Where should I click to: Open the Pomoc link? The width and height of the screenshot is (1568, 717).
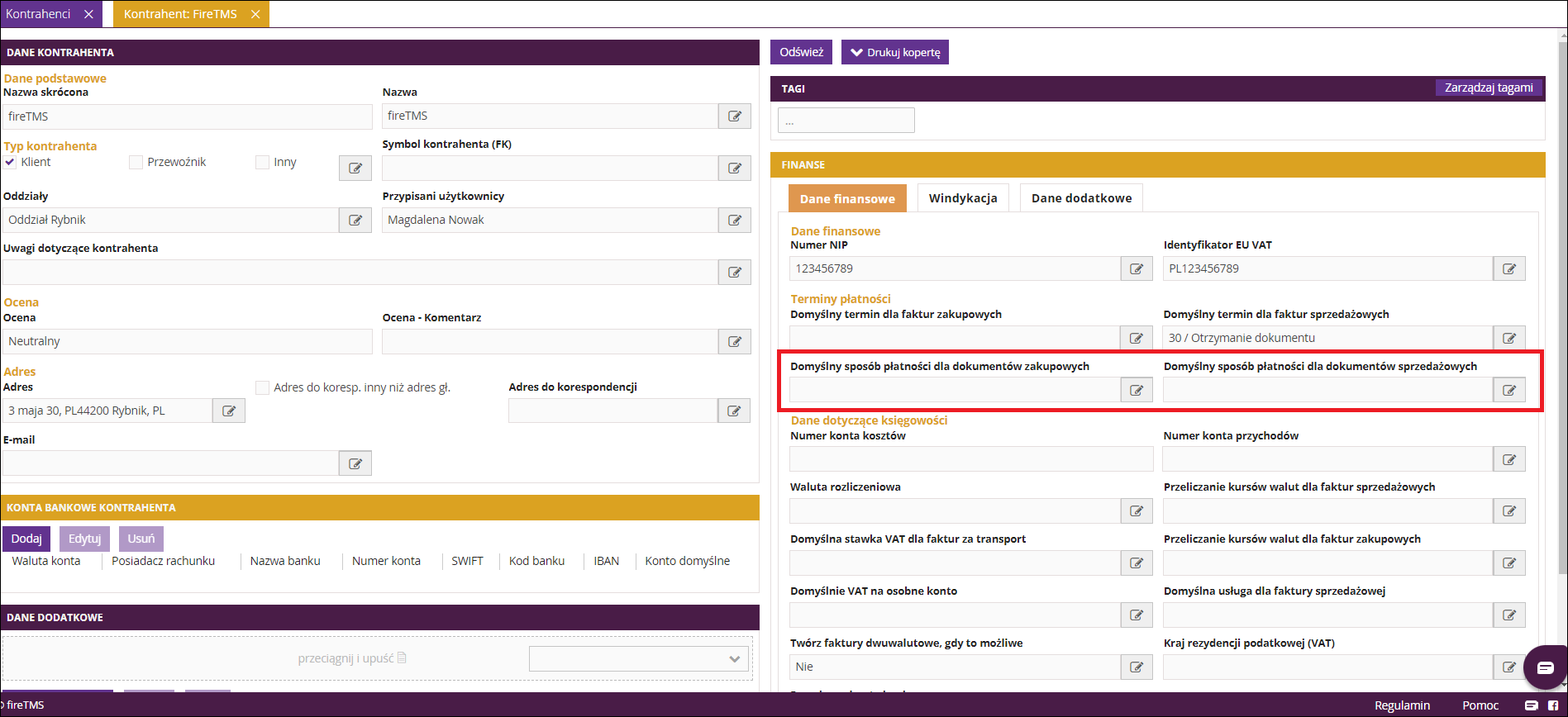(1480, 705)
